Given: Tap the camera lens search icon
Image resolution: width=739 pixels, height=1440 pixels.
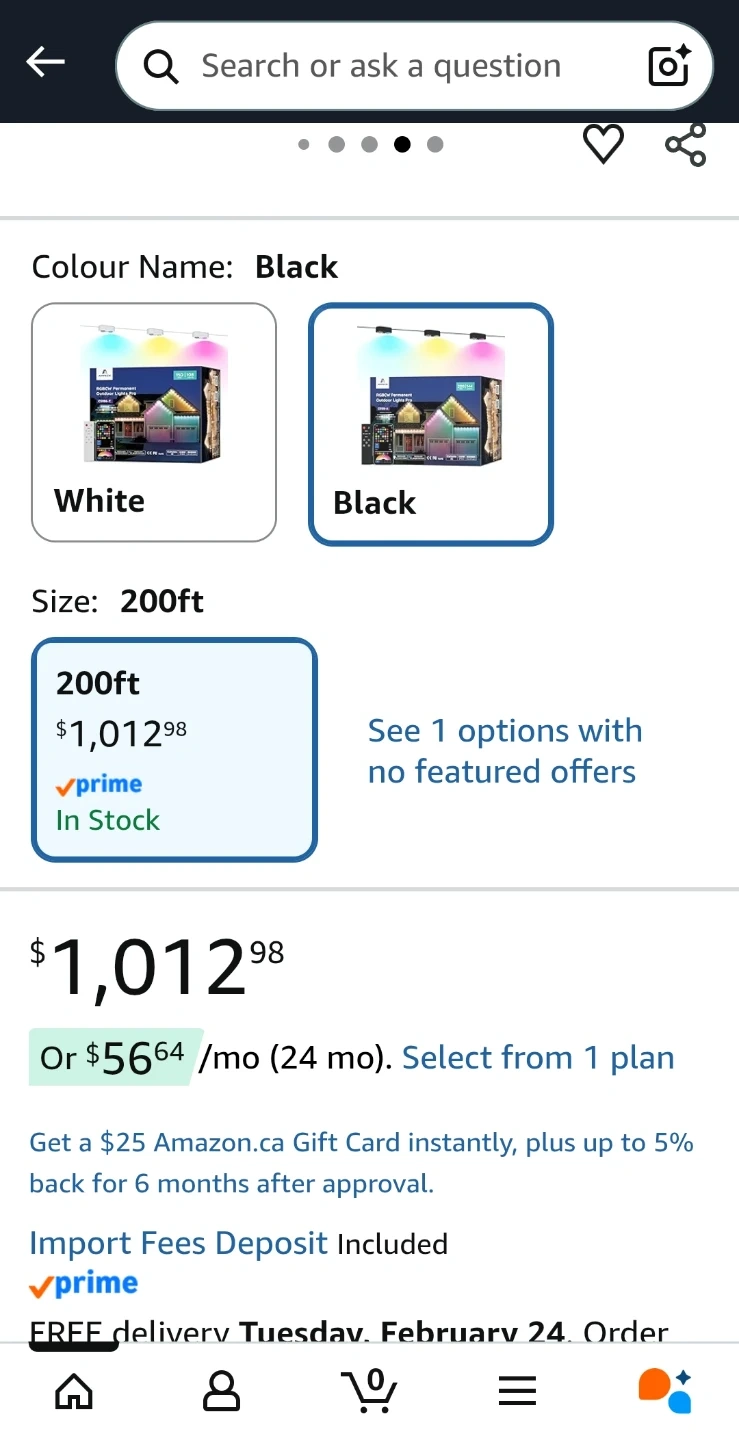Looking at the screenshot, I should (669, 65).
